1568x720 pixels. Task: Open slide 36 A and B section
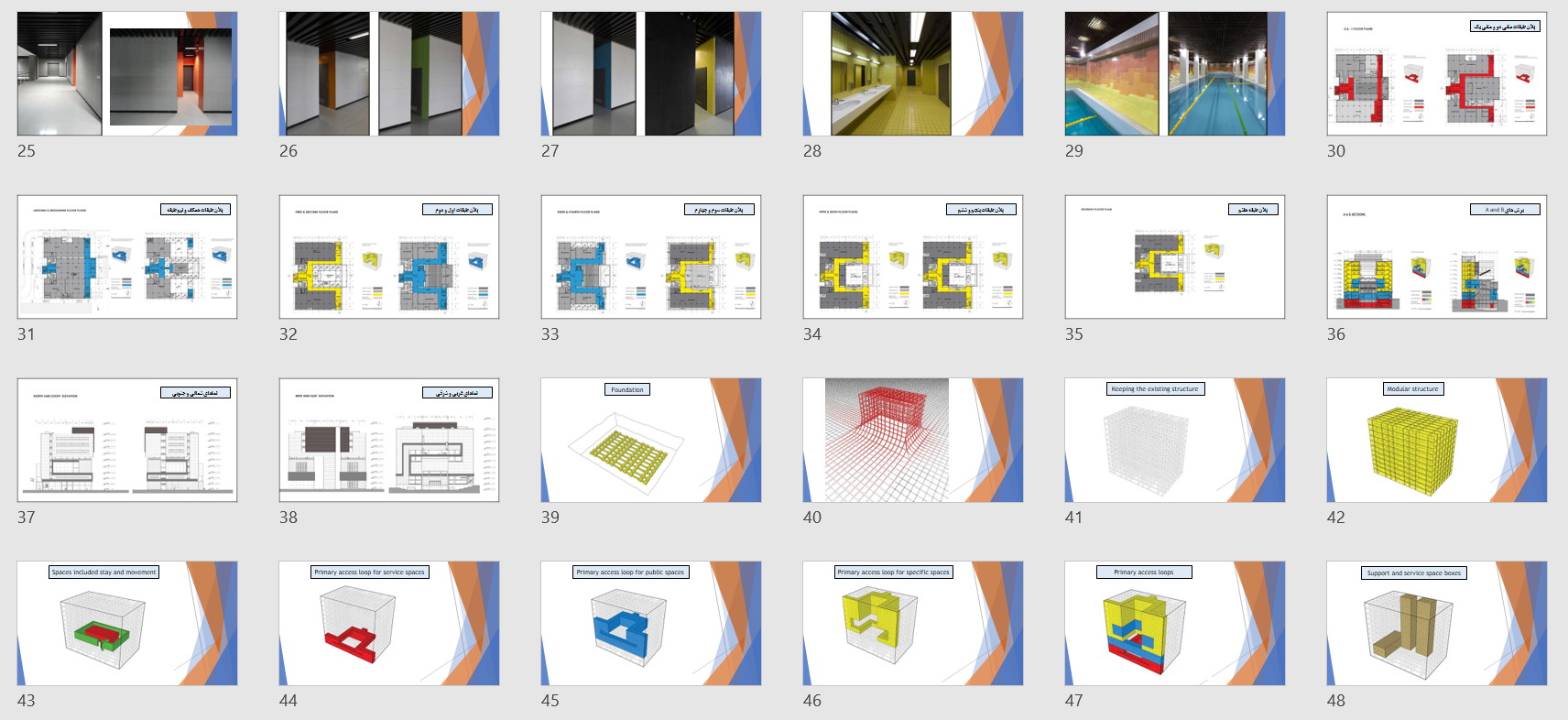[x=1436, y=257]
